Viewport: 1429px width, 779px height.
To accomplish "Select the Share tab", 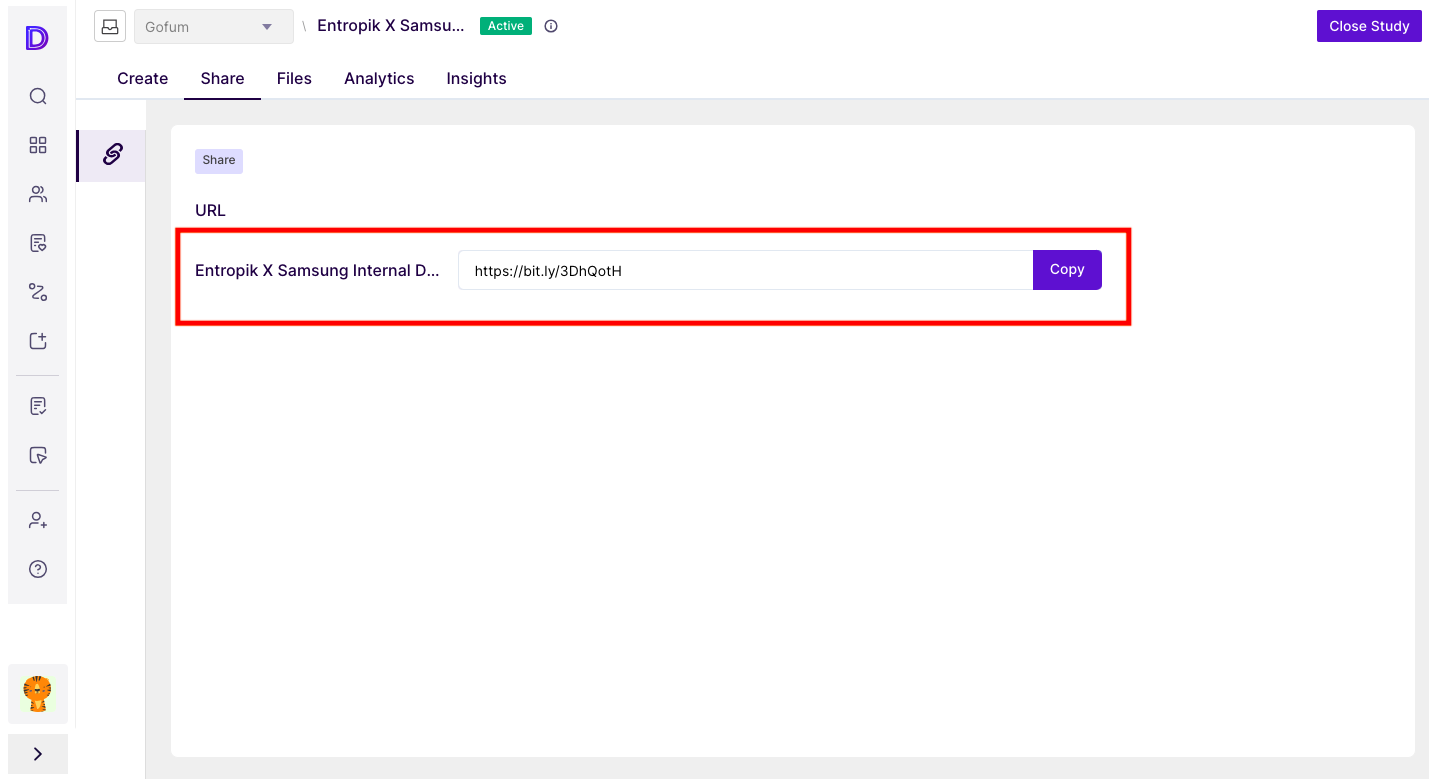I will click(222, 78).
